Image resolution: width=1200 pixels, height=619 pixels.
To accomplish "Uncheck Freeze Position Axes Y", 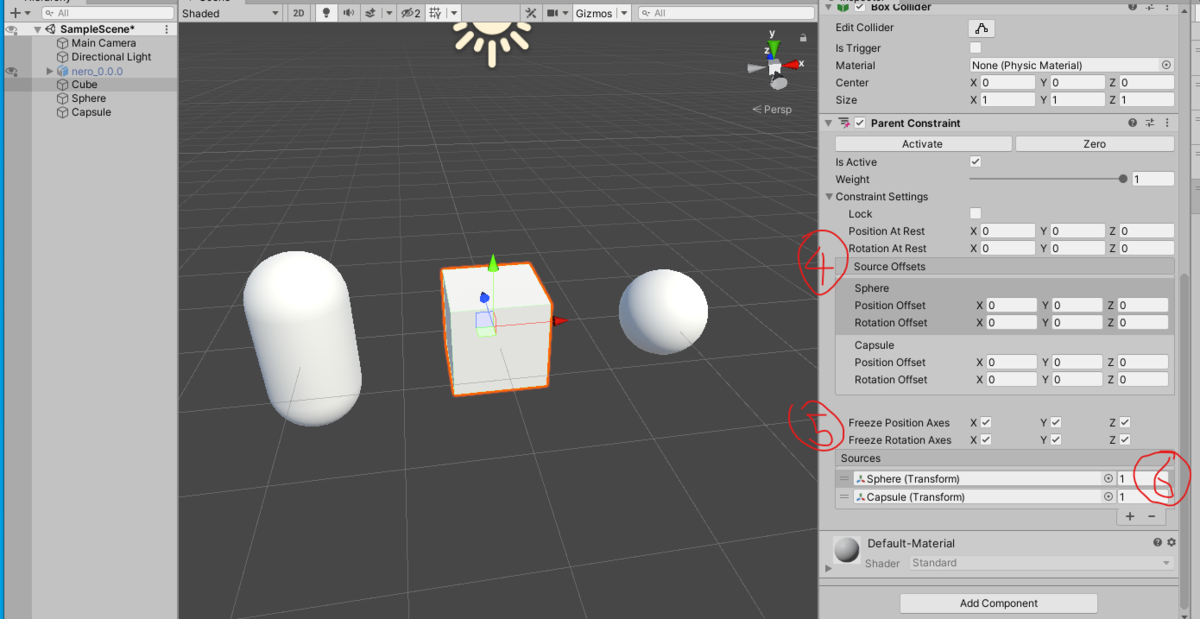I will coord(1055,422).
